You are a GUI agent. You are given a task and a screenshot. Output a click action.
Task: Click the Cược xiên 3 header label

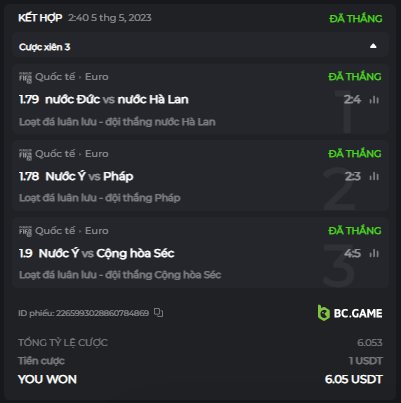tap(44, 47)
